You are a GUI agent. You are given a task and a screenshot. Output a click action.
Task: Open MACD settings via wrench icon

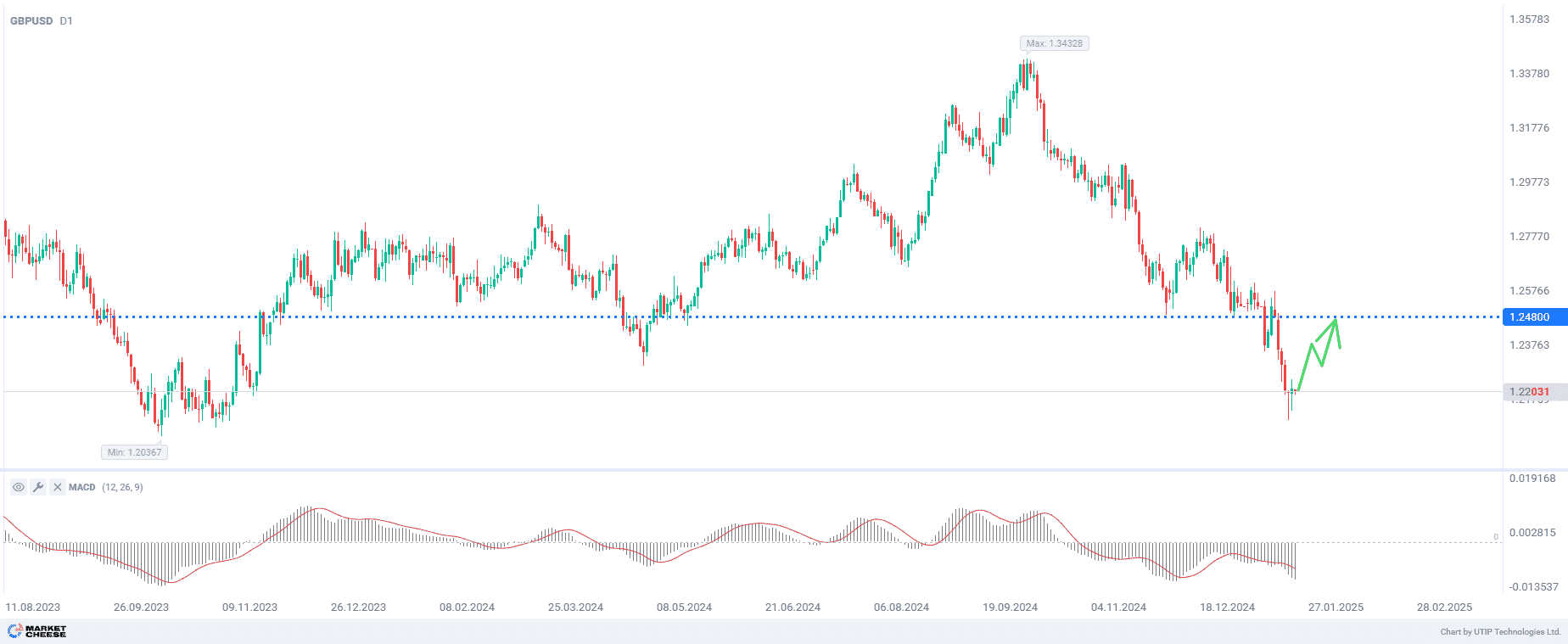coord(38,487)
